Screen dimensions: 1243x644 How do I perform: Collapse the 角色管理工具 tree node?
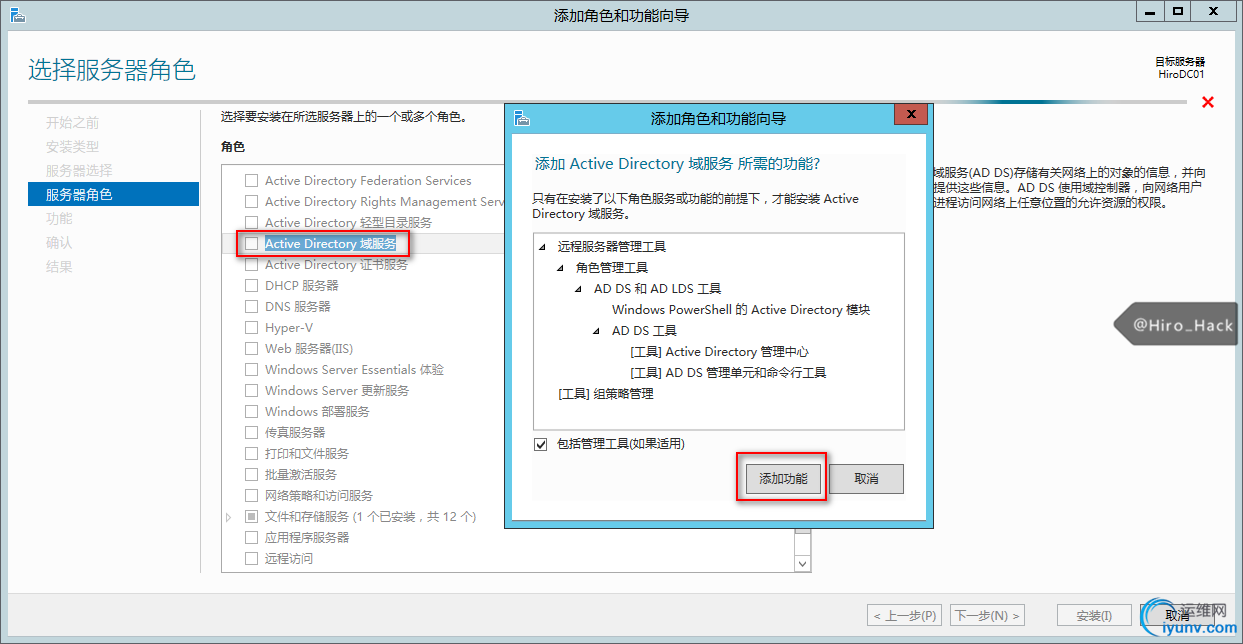coord(561,268)
